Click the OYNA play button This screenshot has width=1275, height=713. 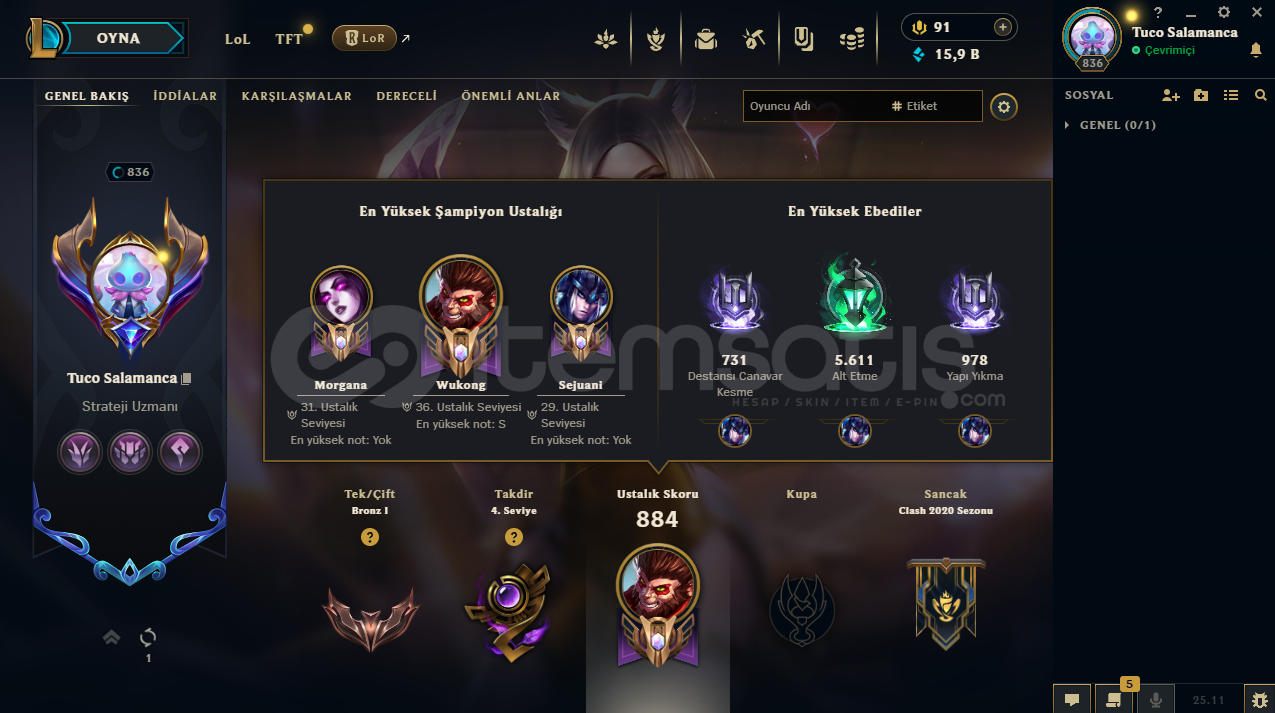pyautogui.click(x=119, y=39)
